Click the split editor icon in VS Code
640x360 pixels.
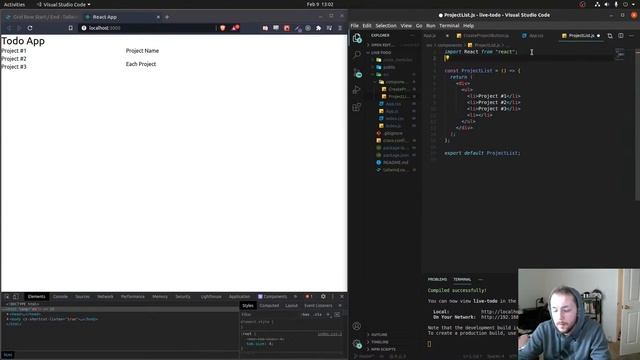pos(621,36)
